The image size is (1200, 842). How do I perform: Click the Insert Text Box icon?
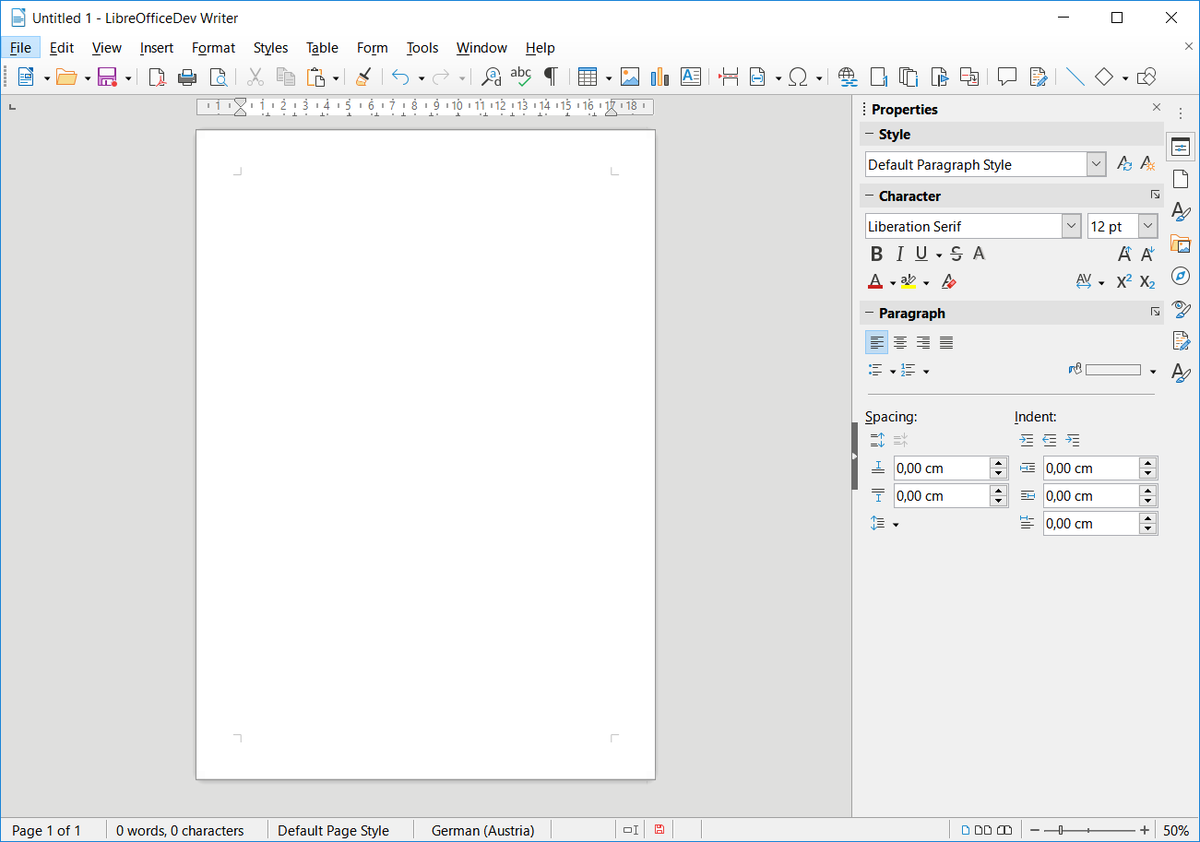coord(690,77)
